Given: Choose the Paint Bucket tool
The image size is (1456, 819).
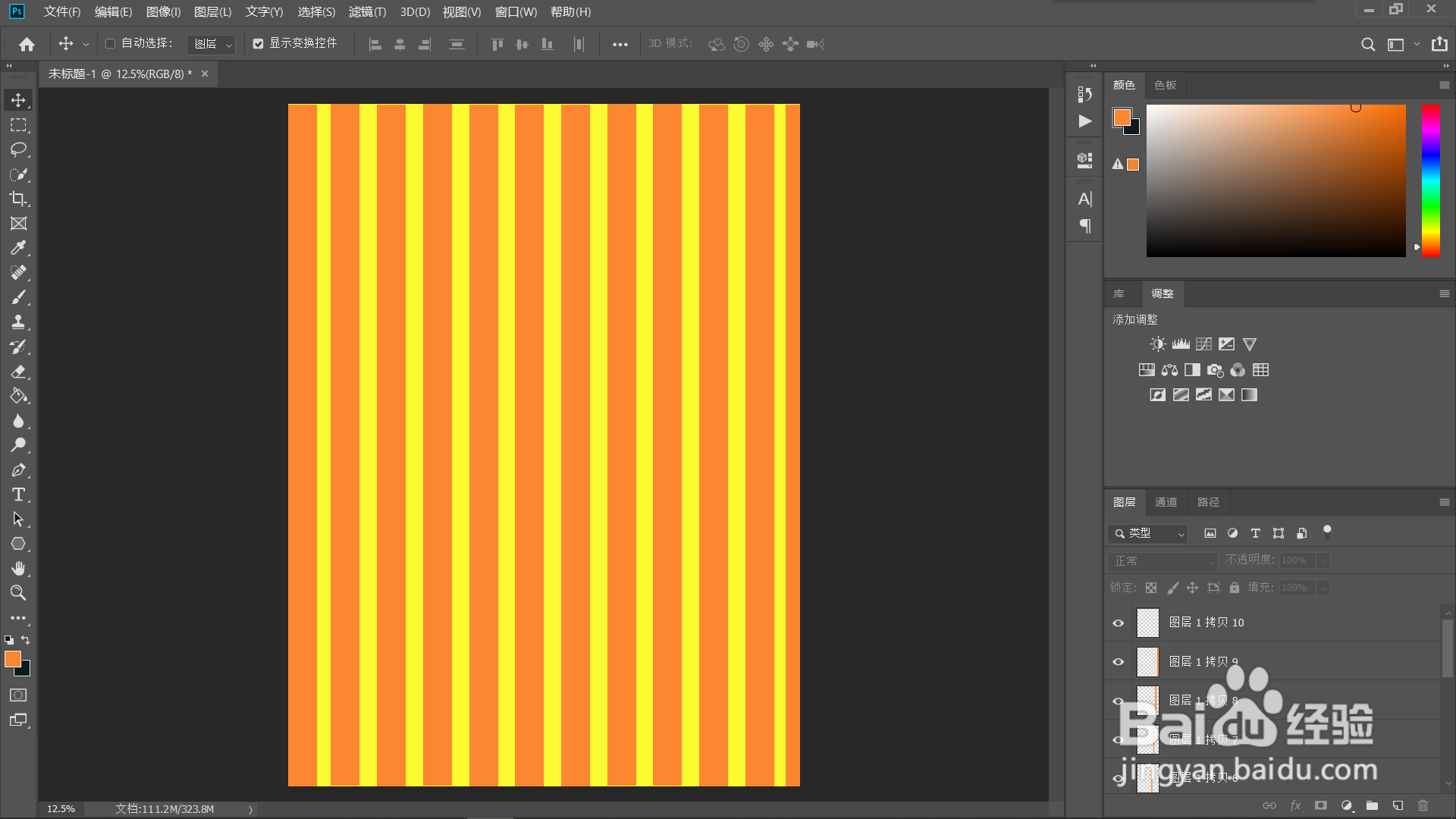Looking at the screenshot, I should tap(18, 396).
